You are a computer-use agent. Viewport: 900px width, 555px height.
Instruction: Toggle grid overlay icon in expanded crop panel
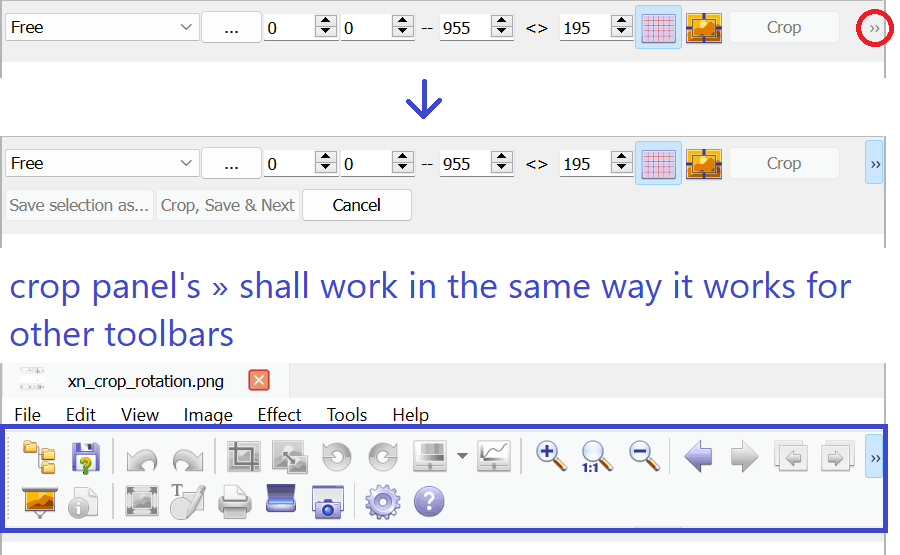658,163
